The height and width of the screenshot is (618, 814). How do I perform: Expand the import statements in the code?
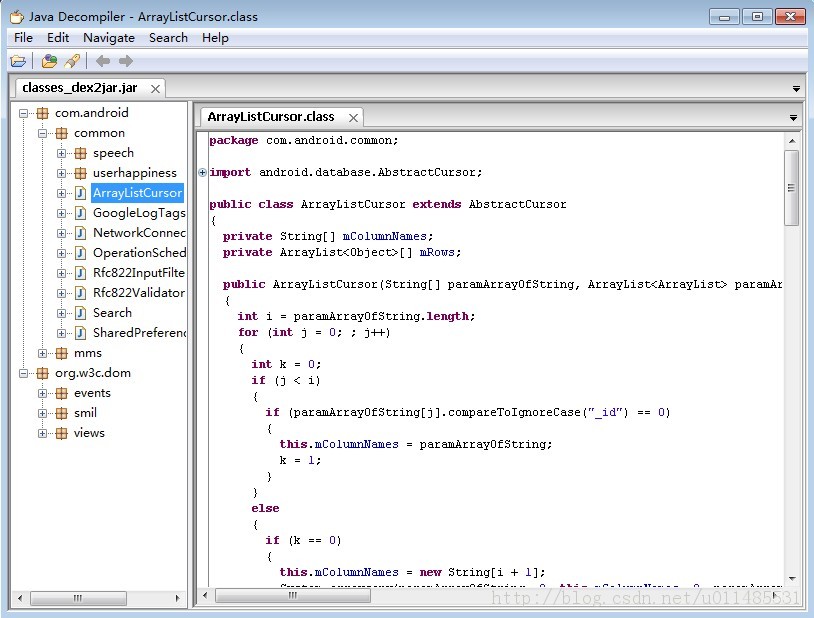[202, 172]
